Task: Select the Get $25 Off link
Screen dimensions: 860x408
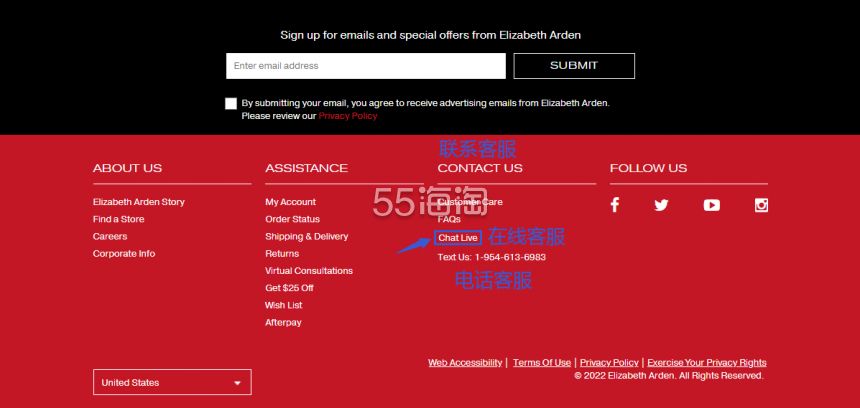Action: click(x=290, y=288)
